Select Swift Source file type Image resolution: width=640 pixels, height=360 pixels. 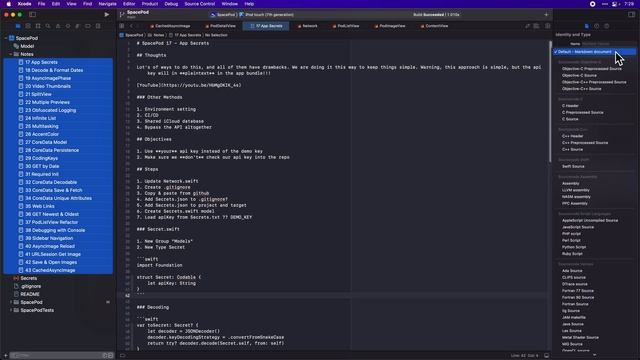[x=573, y=167]
